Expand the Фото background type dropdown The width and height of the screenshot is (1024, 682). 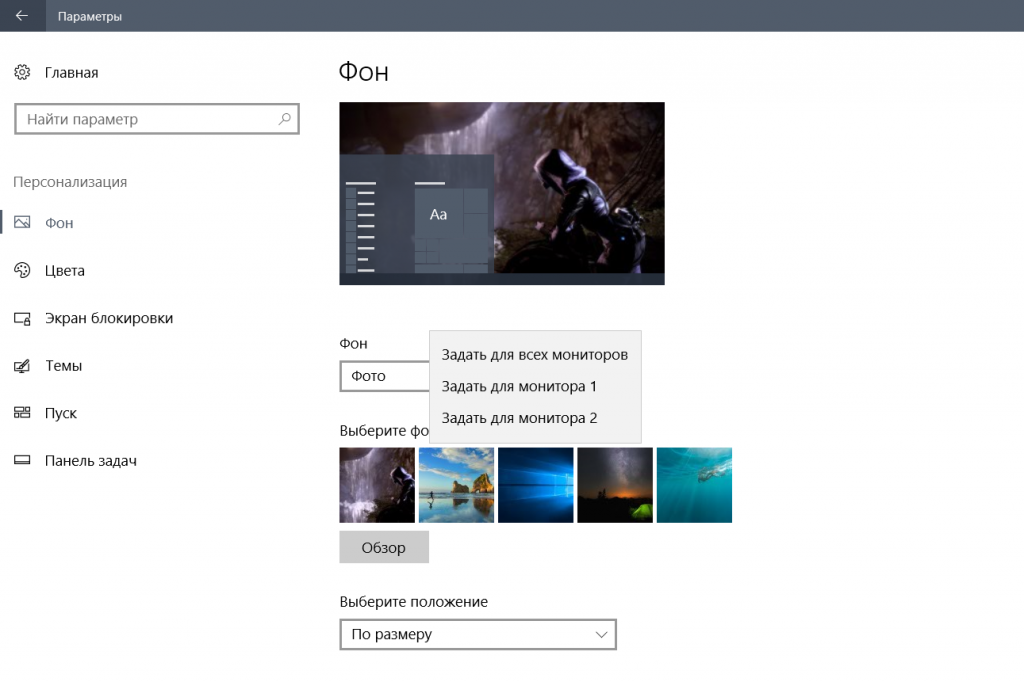point(385,376)
